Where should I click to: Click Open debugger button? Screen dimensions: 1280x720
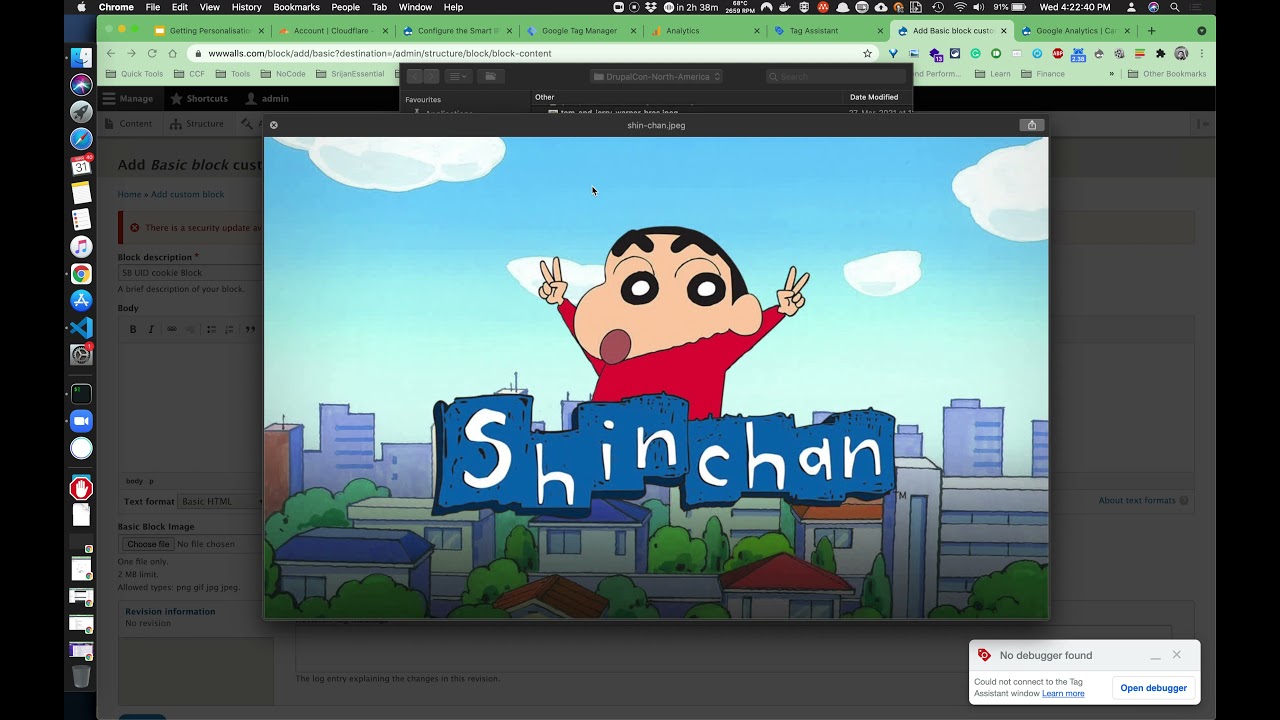coord(1153,688)
